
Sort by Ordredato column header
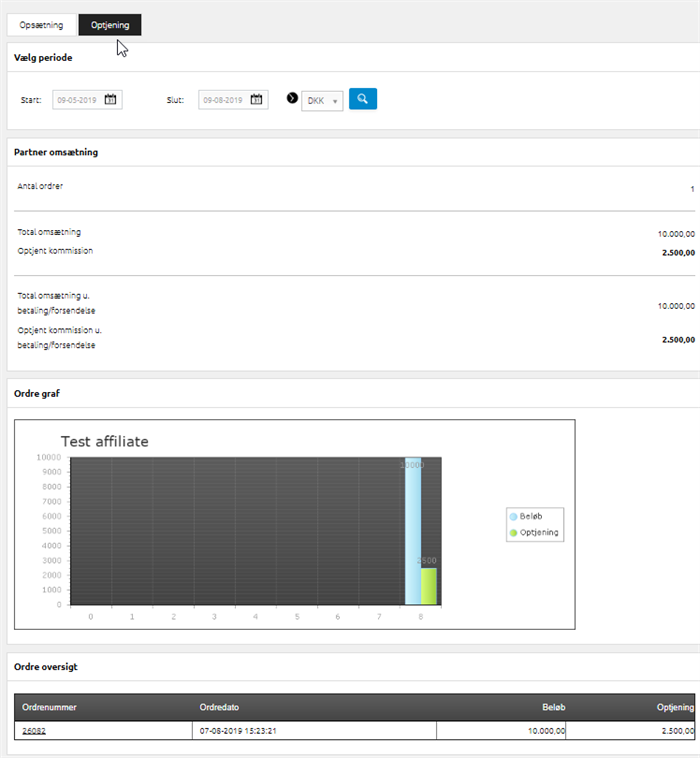217,707
